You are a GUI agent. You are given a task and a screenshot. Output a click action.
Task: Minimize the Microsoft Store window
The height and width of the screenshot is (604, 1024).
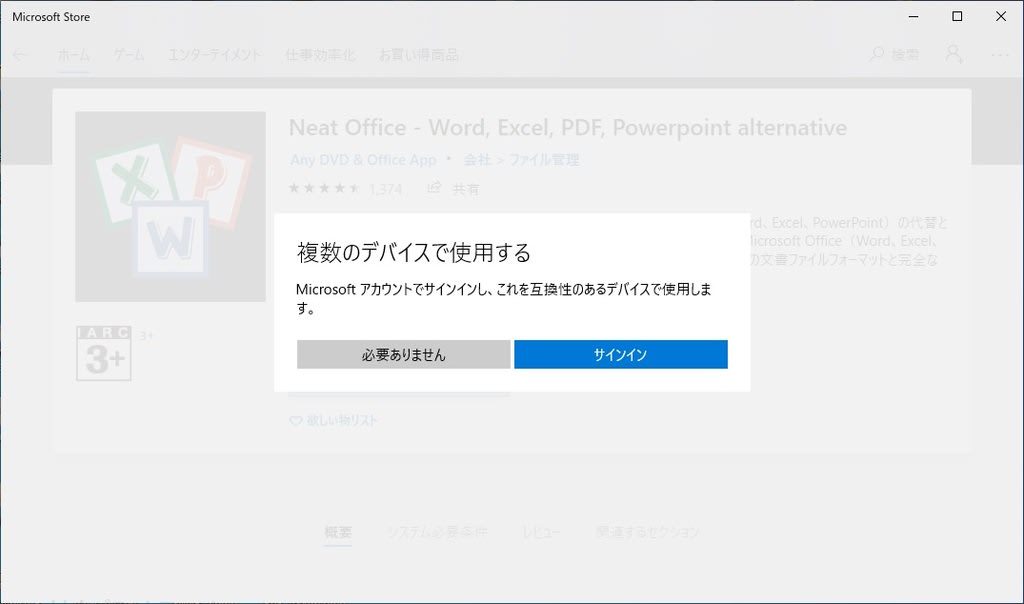(x=914, y=16)
